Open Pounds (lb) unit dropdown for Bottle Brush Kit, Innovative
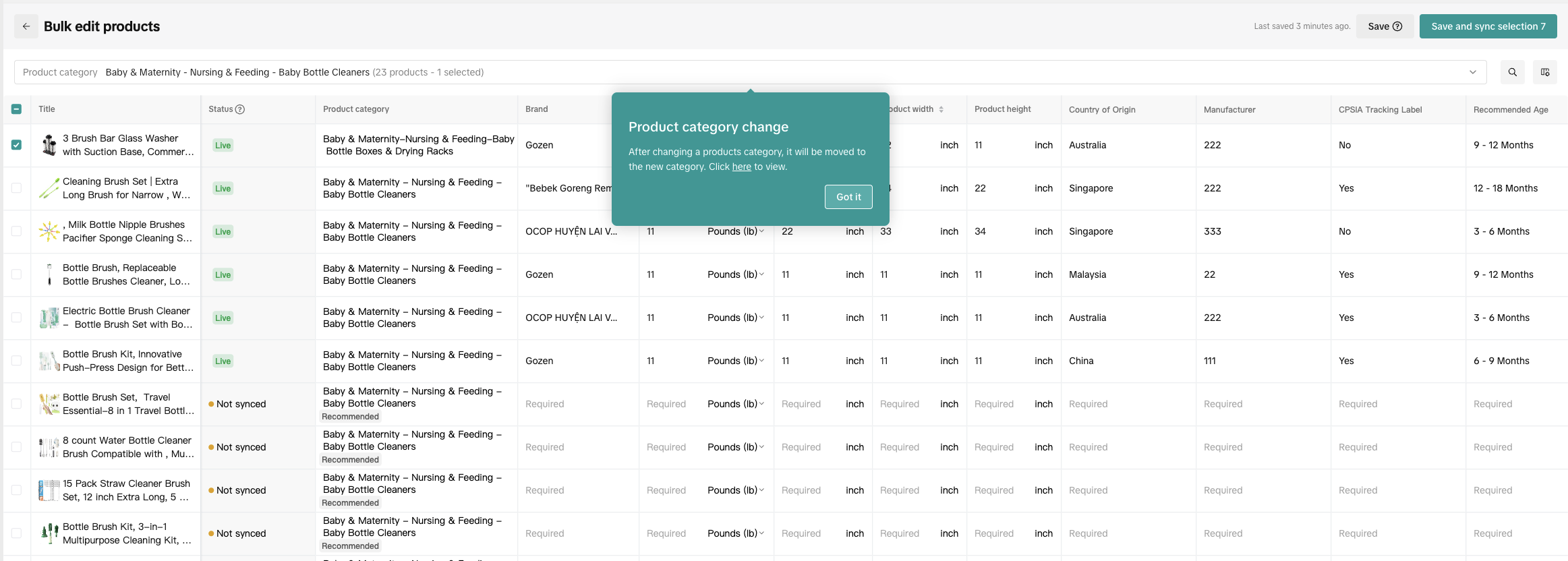Viewport: 1568px width, 561px height. pyautogui.click(x=735, y=361)
